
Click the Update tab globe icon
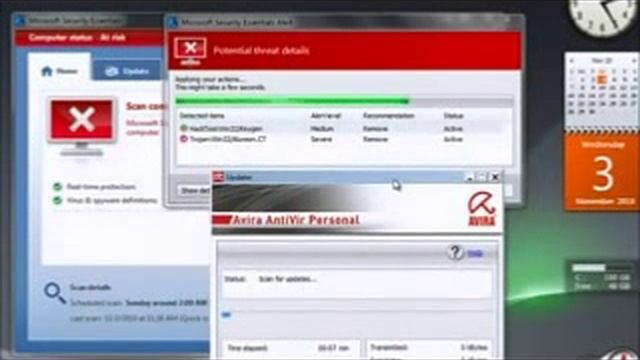111,71
